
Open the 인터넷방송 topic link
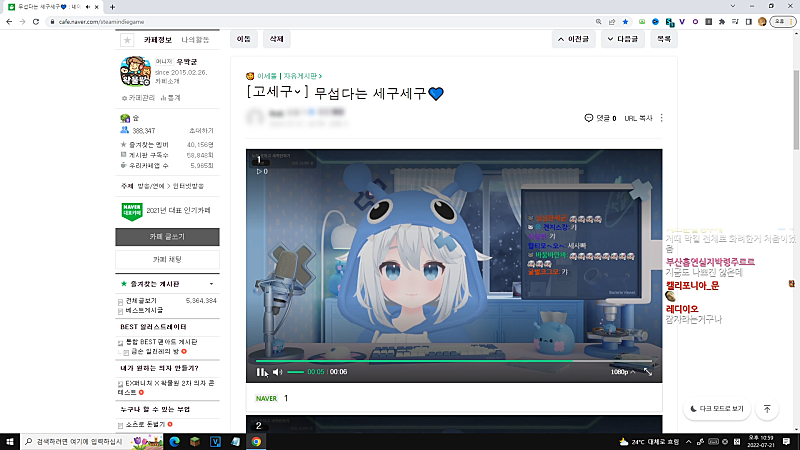pyautogui.click(x=188, y=186)
